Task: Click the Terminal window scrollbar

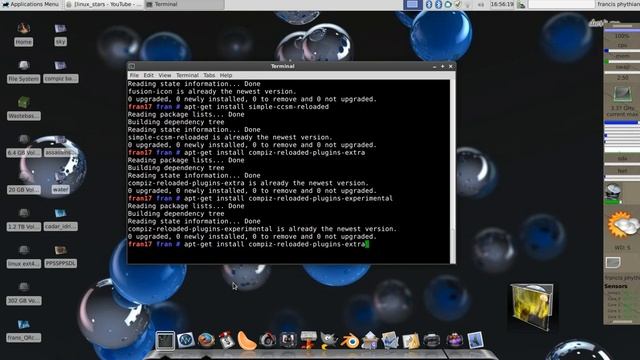Action: coord(453,171)
